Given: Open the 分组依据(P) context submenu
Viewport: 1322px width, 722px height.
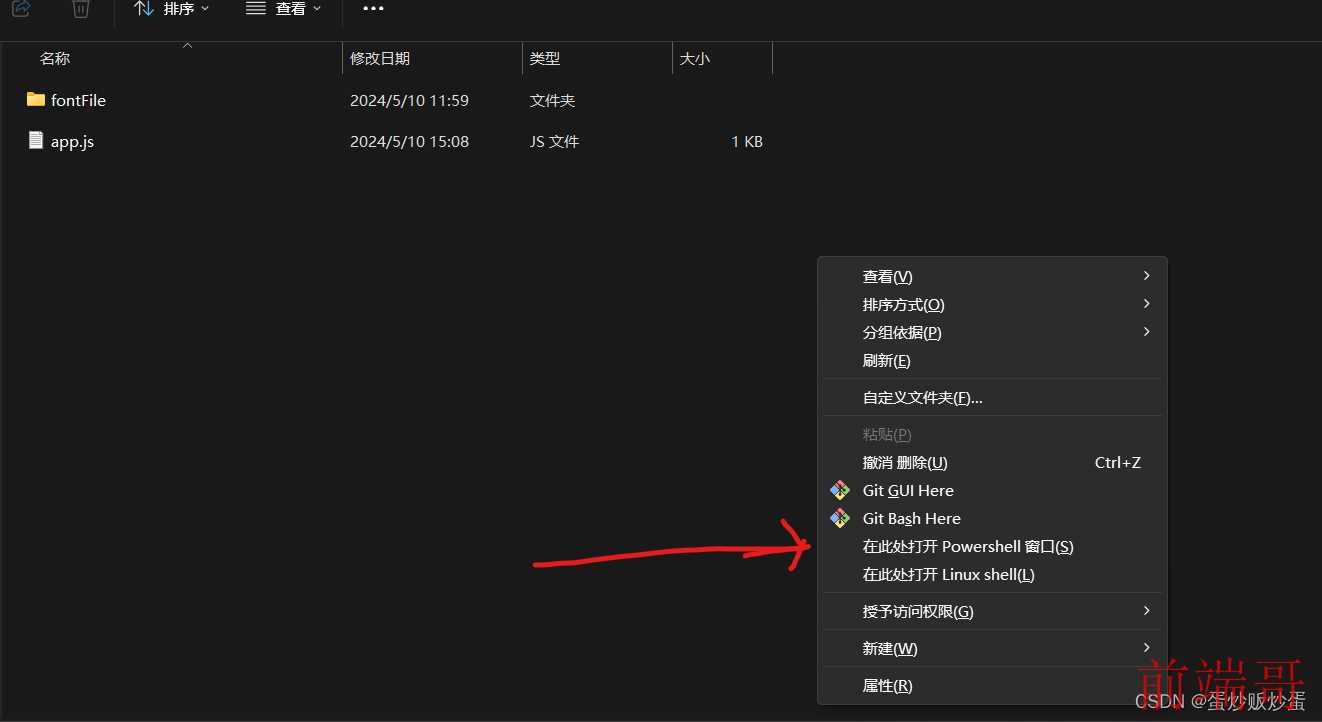Looking at the screenshot, I should 992,332.
